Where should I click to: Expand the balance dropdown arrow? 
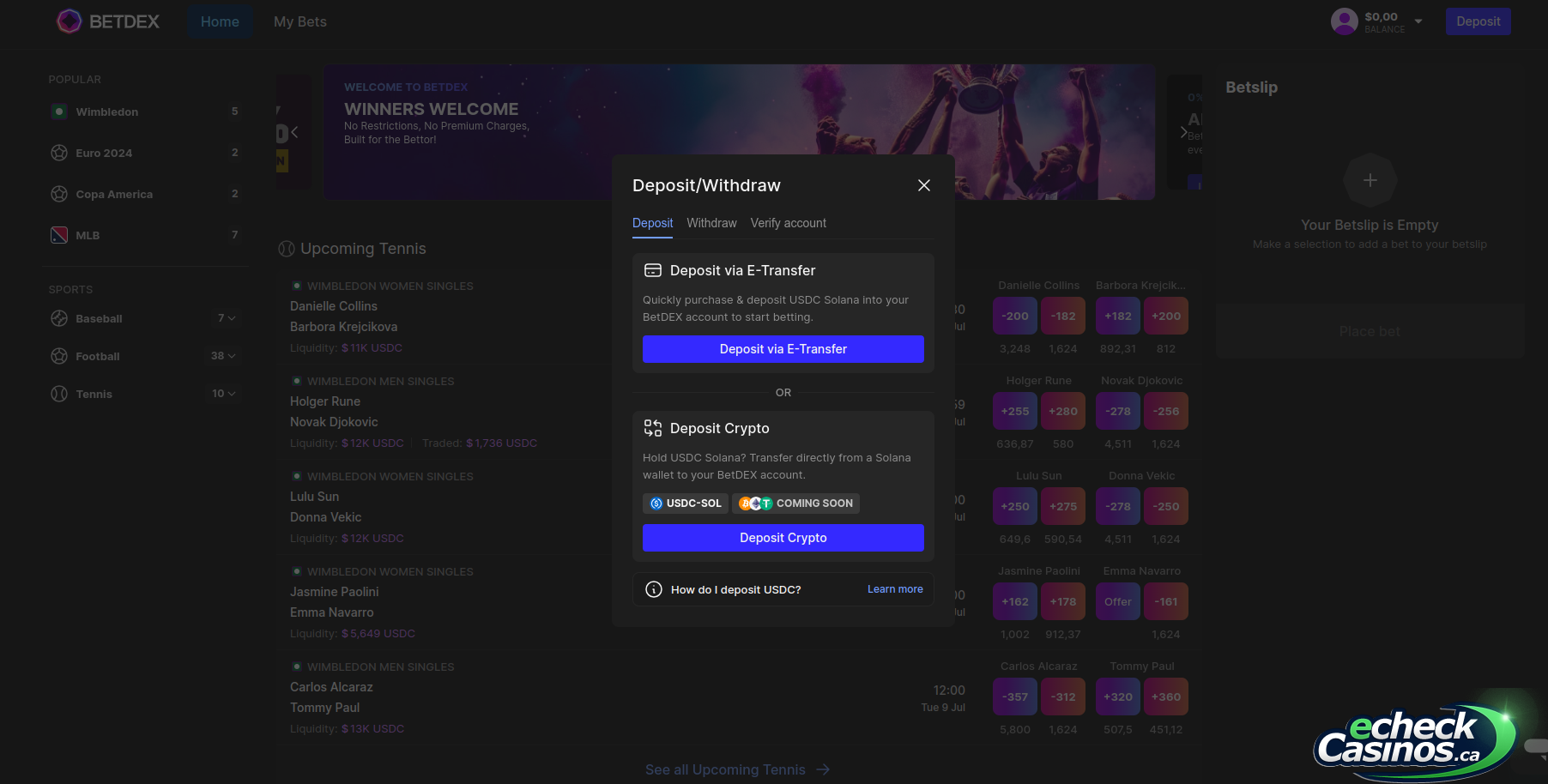click(x=1418, y=21)
